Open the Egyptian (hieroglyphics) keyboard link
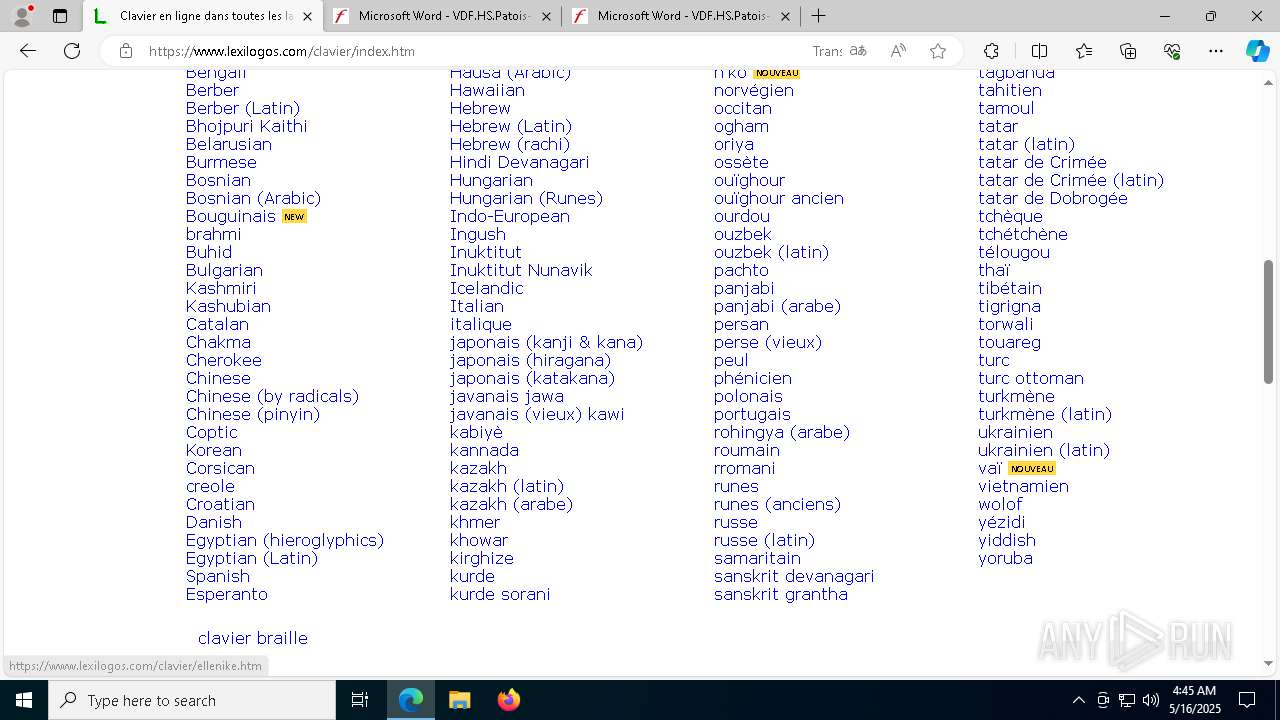Screen dimensions: 1280x720 click(x=284, y=540)
